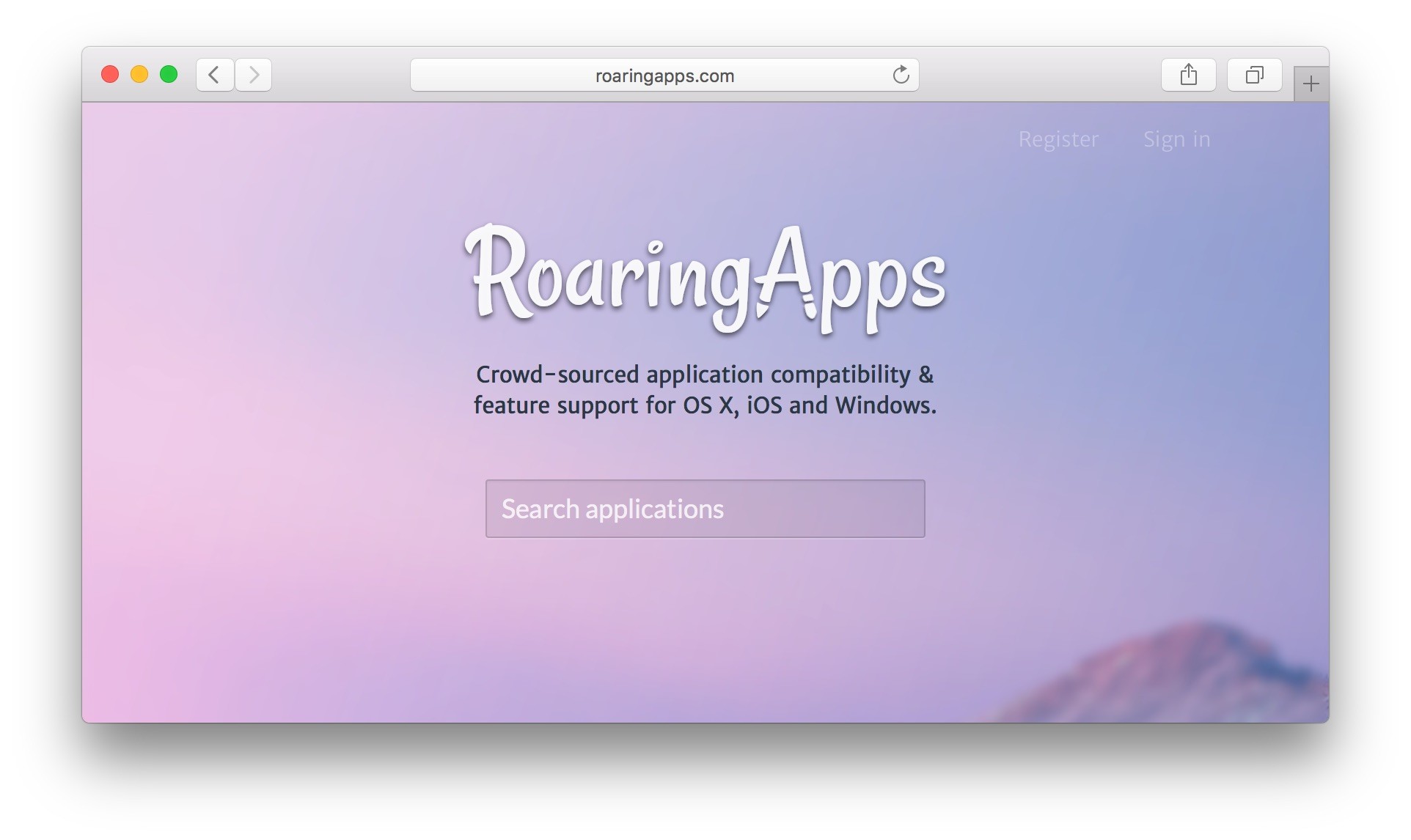Enter full screen with green button

pos(169,74)
